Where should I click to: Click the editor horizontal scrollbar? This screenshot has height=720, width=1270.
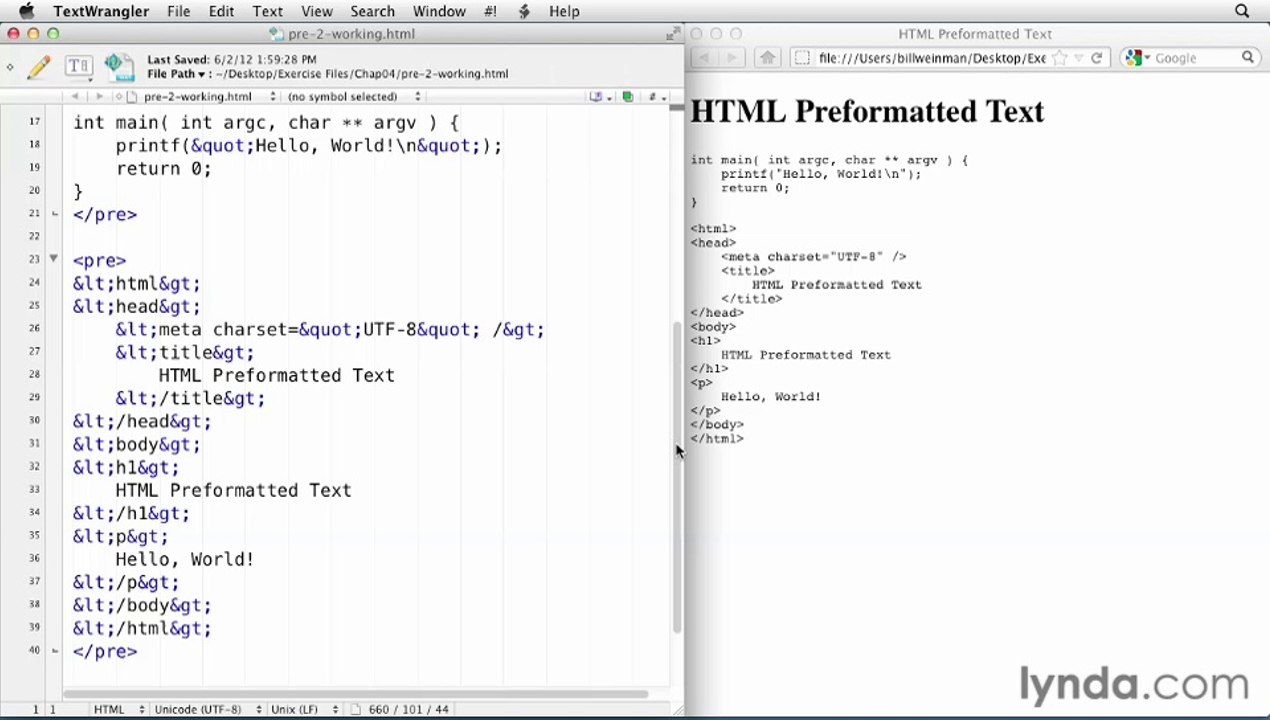coord(355,693)
